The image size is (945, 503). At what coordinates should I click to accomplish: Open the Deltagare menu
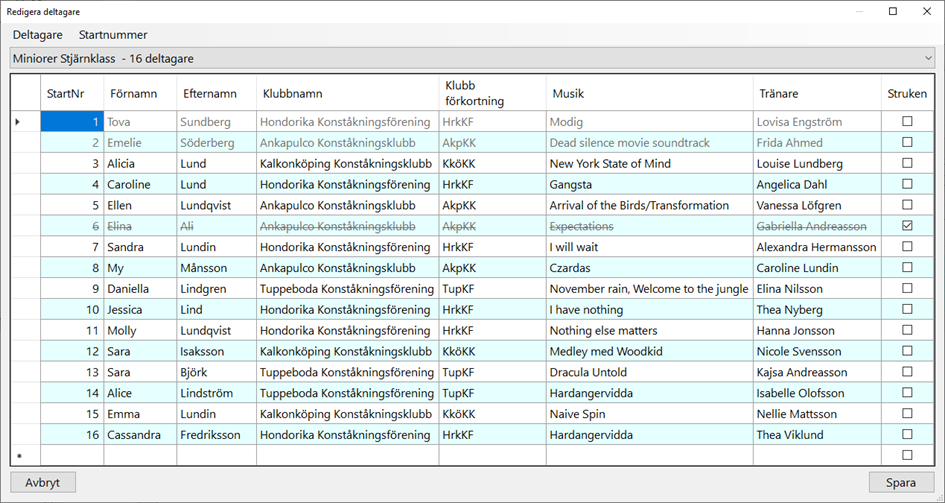37,35
